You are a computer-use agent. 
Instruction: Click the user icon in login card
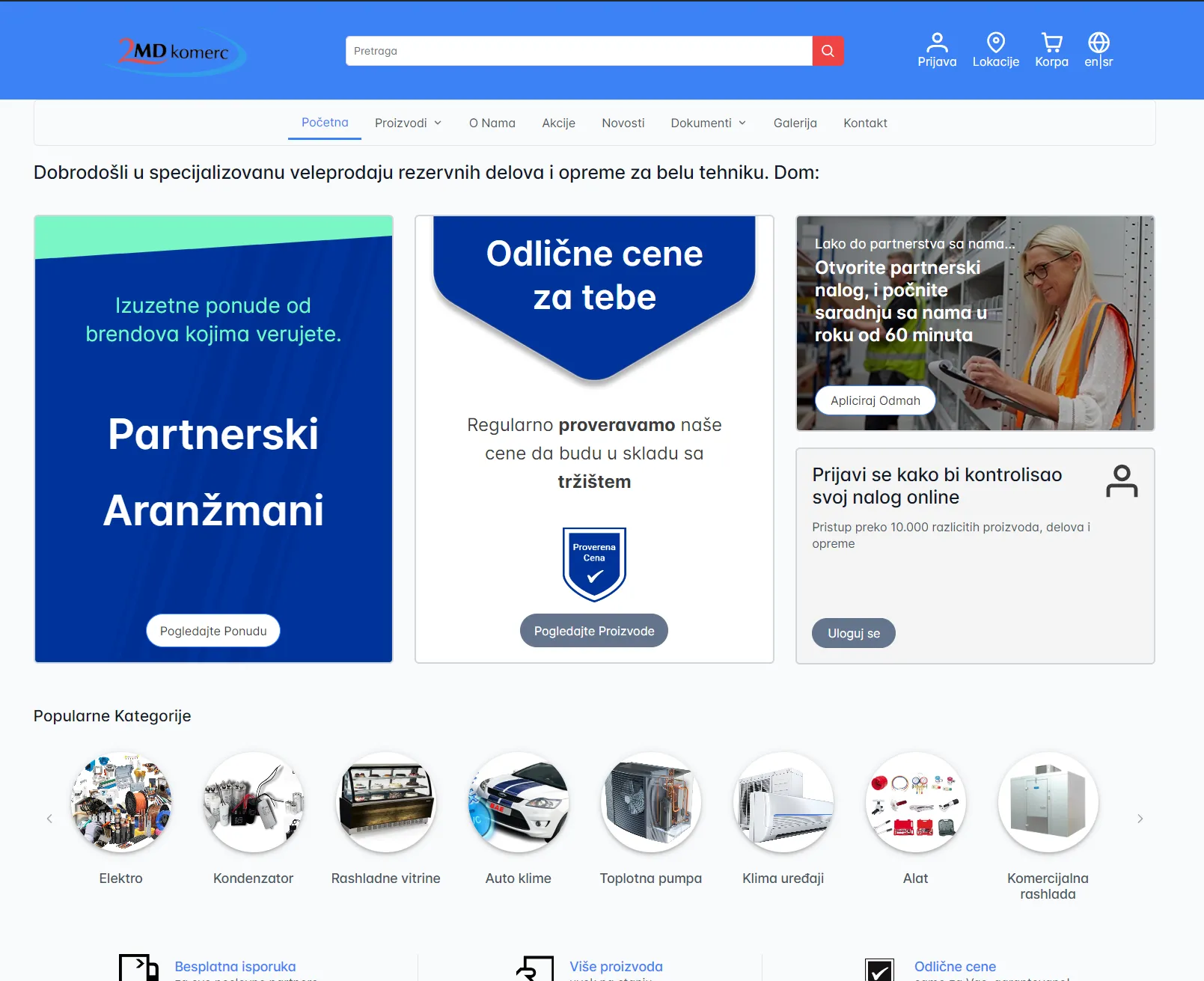click(x=1122, y=481)
